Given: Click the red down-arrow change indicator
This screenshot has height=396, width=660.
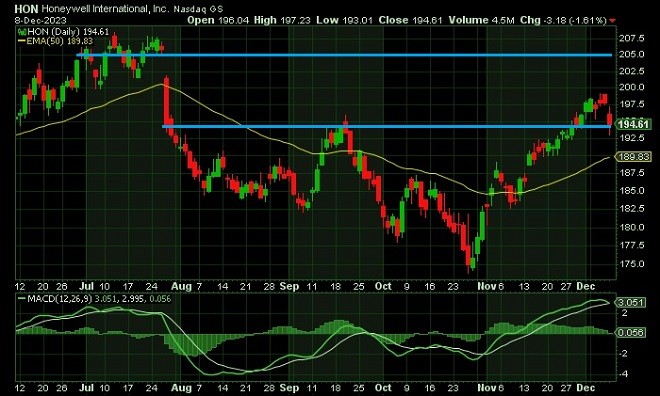Looking at the screenshot, I should pyautogui.click(x=612, y=20).
